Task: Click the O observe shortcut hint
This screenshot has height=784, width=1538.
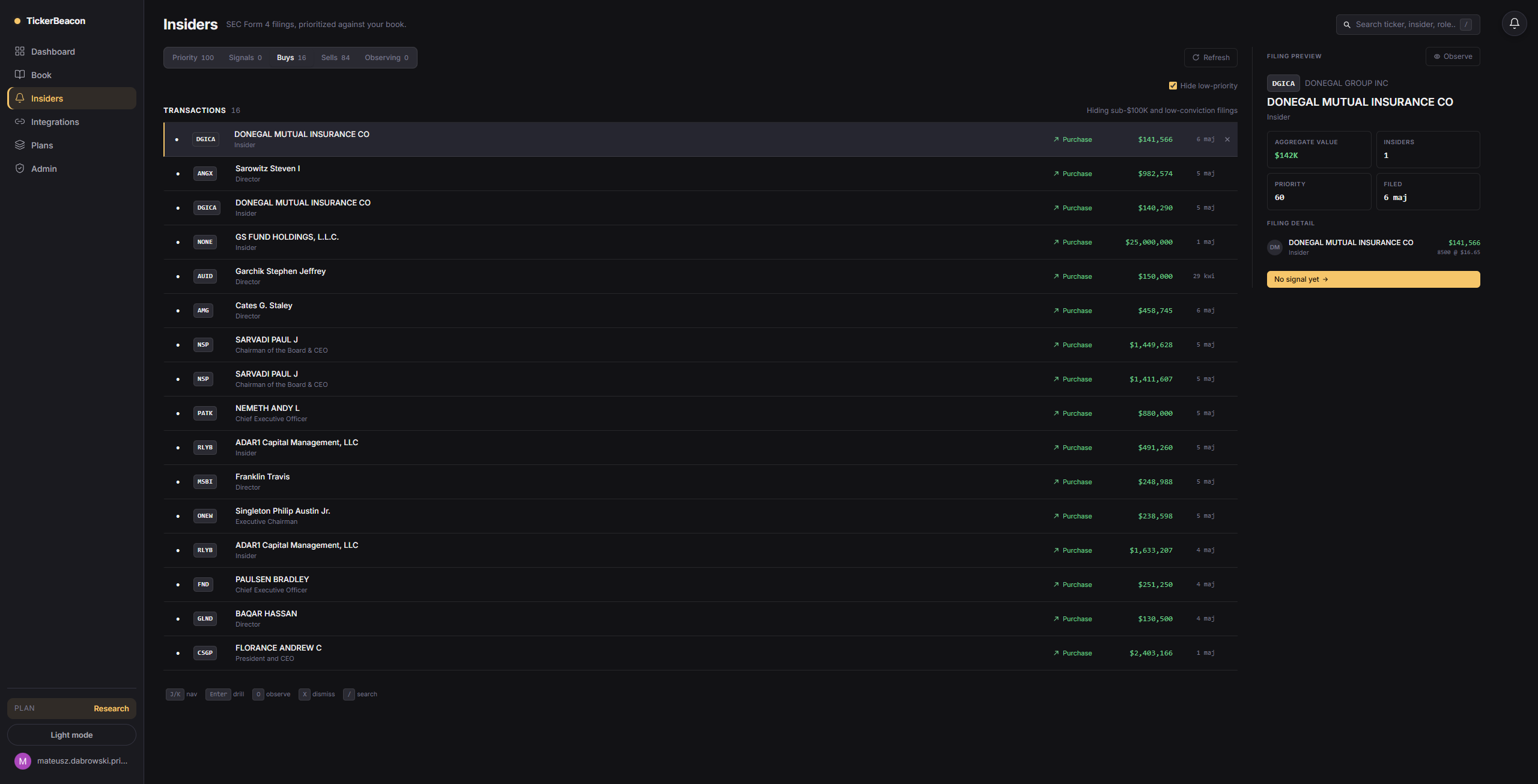Action: (271, 694)
